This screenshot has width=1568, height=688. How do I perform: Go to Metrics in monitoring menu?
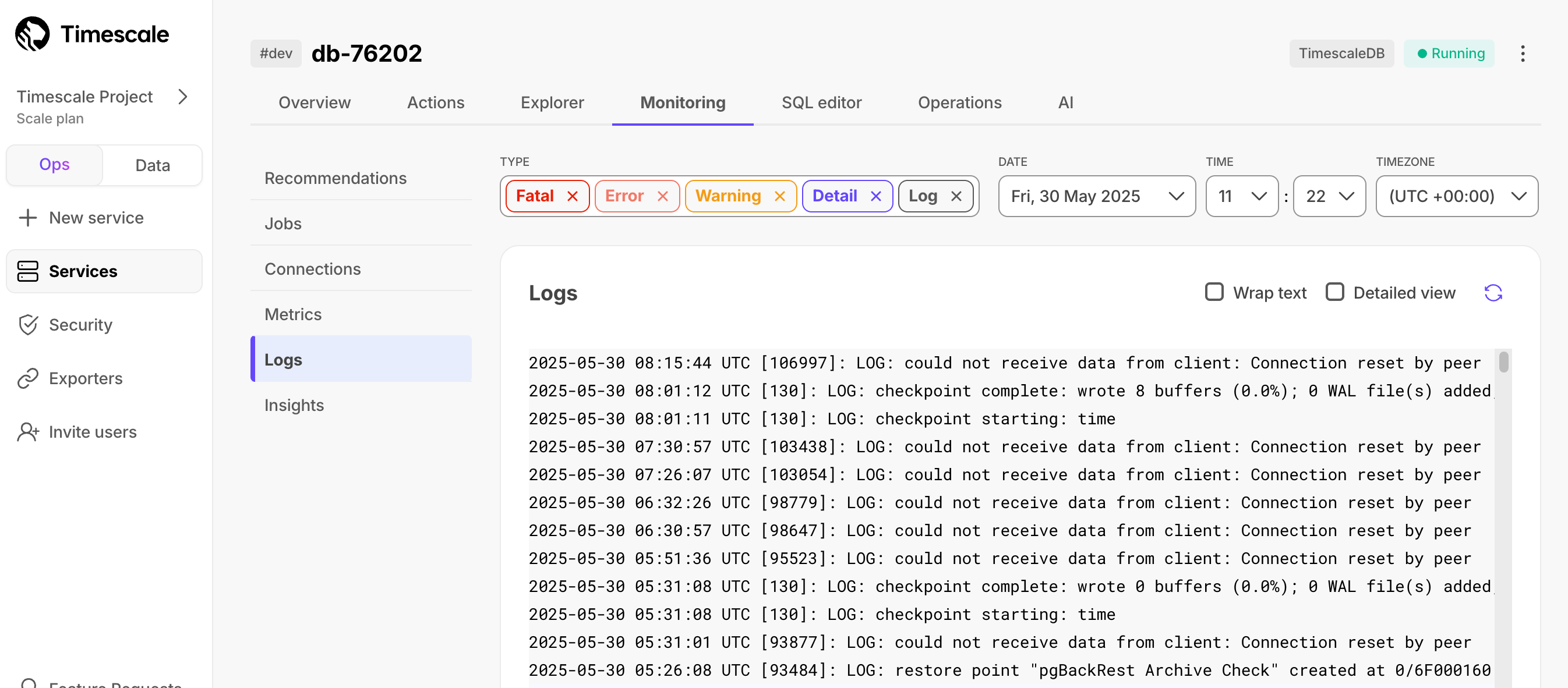(361, 314)
